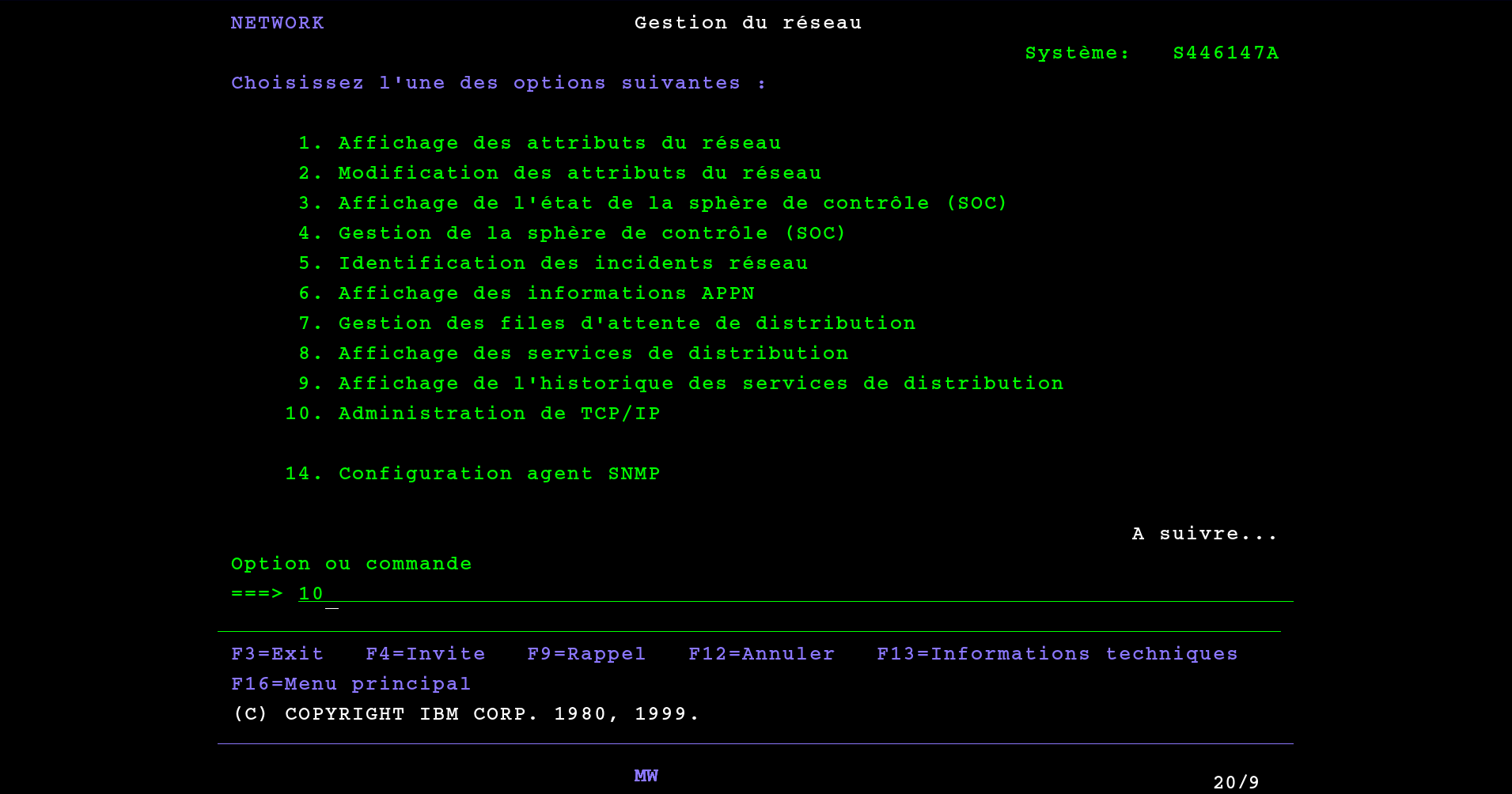Select Administration de TCP/IP option
This screenshot has height=794, width=1512.
click(x=498, y=414)
